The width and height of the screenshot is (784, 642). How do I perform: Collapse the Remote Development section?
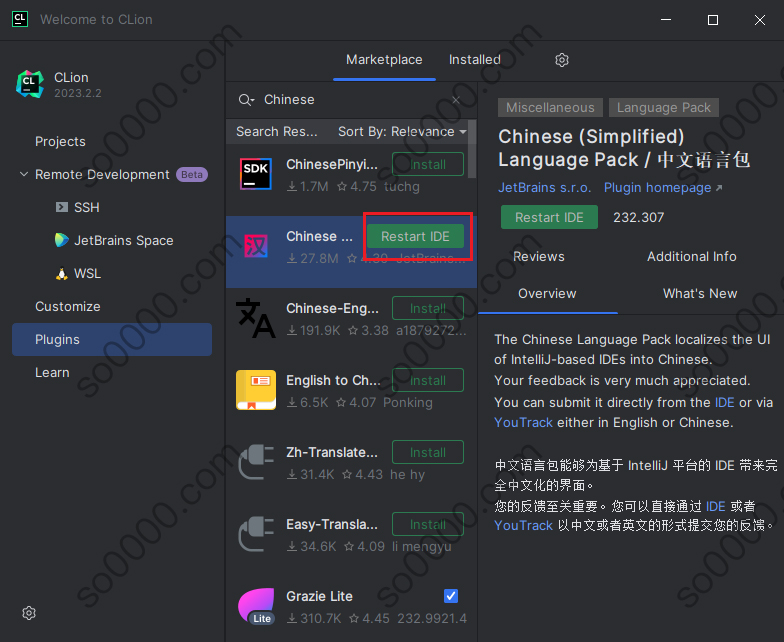tap(24, 174)
